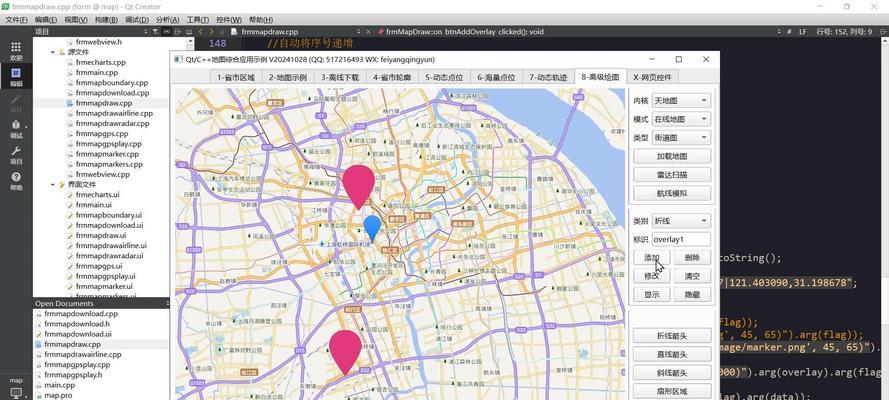Open the 类型 street map type dropdown
The image size is (889, 400).
point(681,137)
